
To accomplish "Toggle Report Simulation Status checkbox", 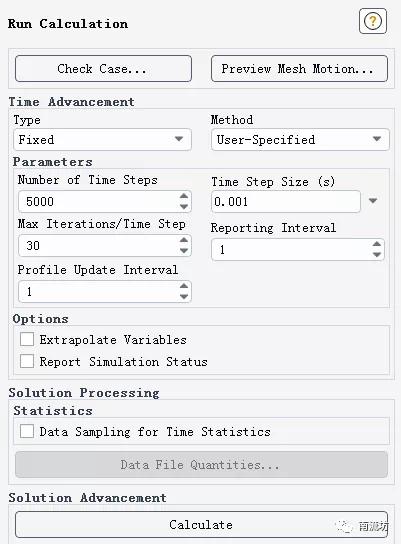I will (x=27, y=361).
